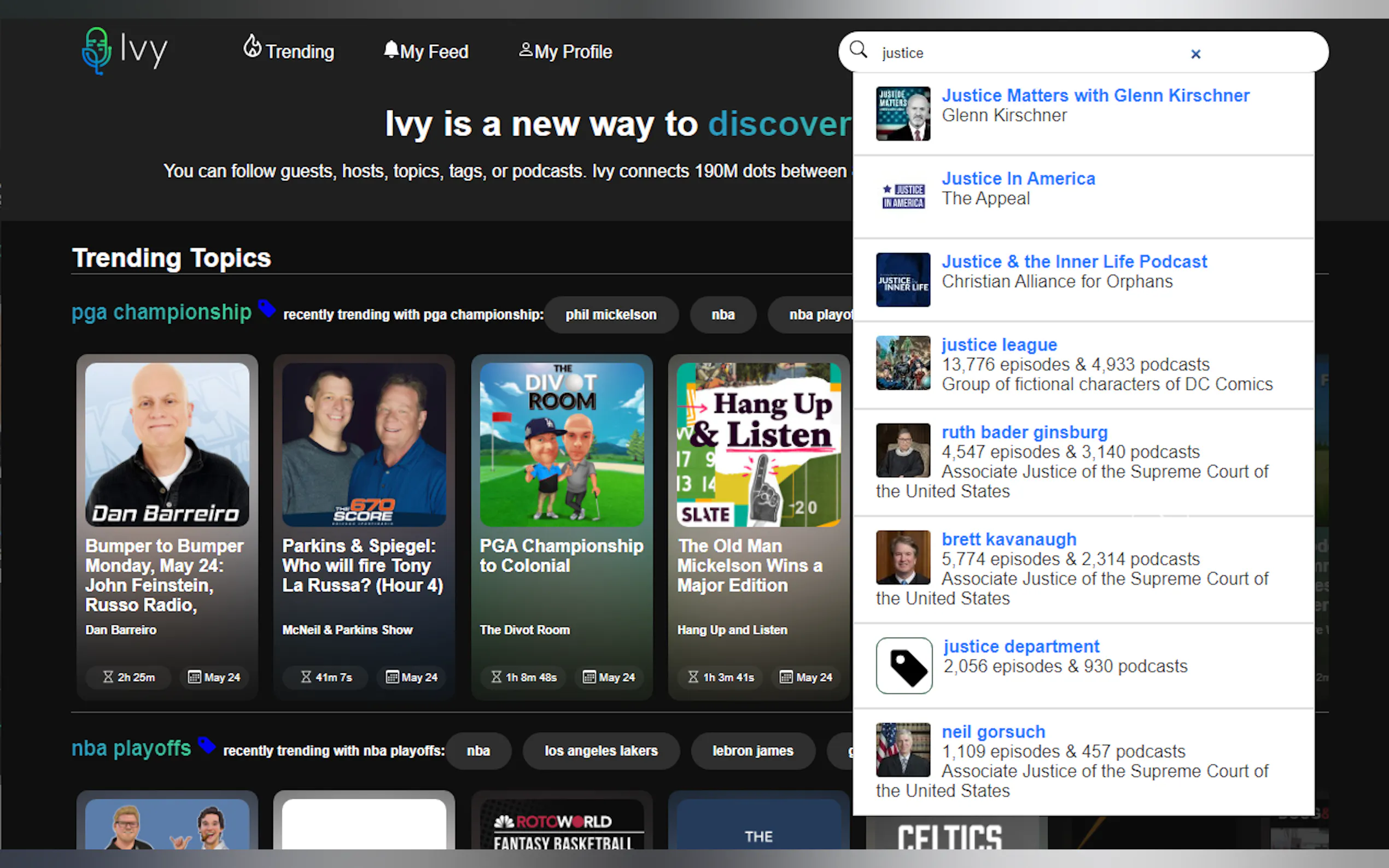Select ruth bader ginsburg suggestion
Screen dimensions: 1389x868
pyautogui.click(x=1024, y=432)
